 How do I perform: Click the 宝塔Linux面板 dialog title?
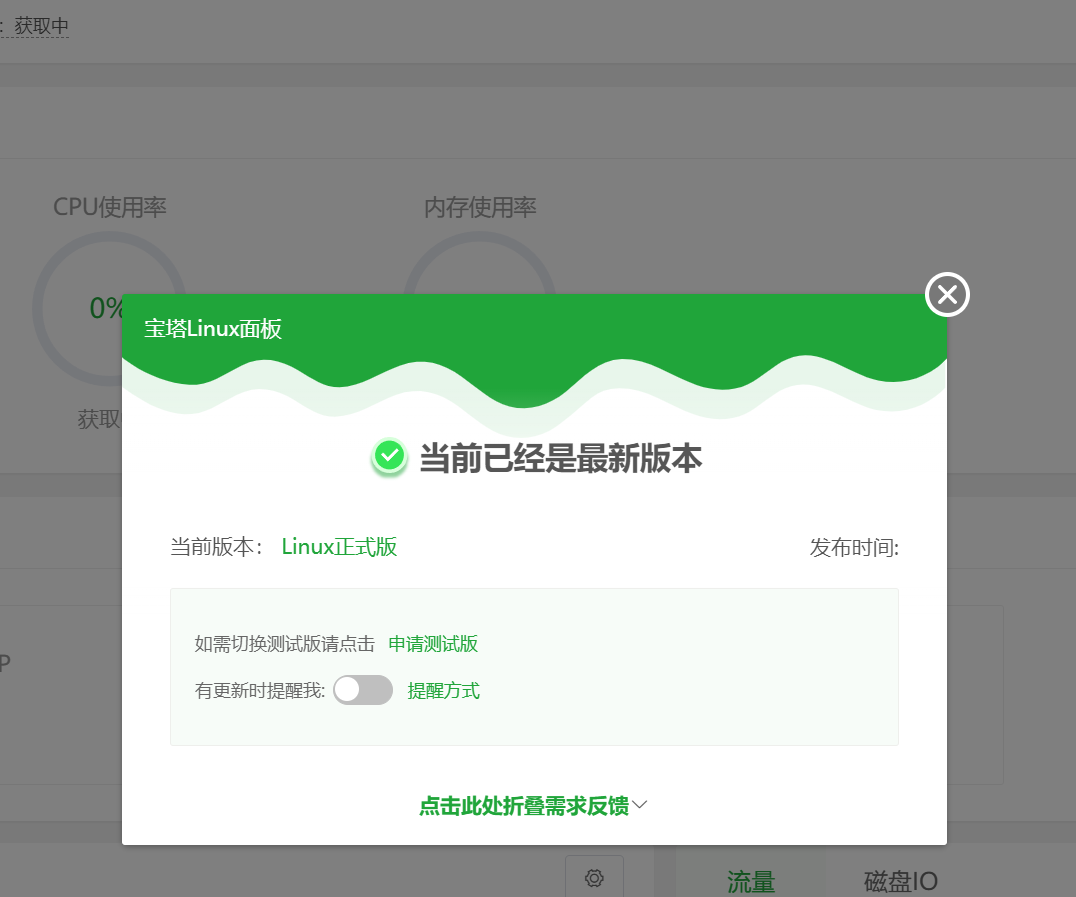tap(213, 329)
